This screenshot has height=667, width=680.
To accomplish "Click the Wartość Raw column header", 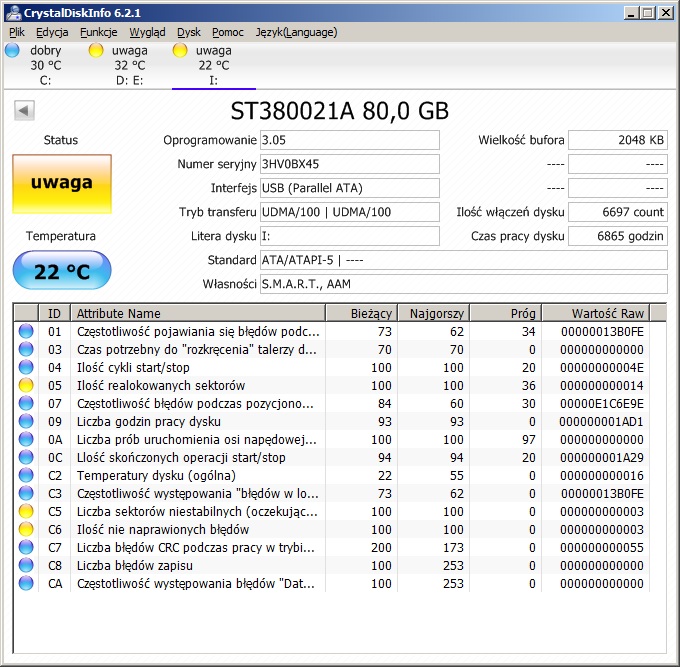I will tap(595, 313).
